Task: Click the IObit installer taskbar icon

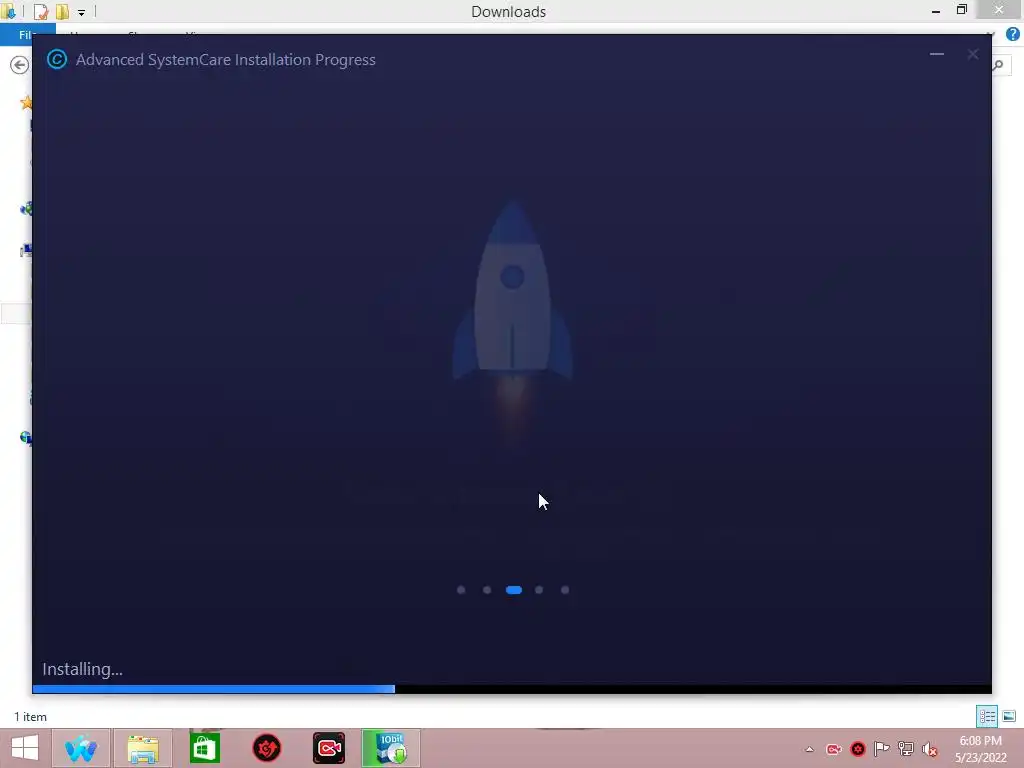Action: [391, 748]
